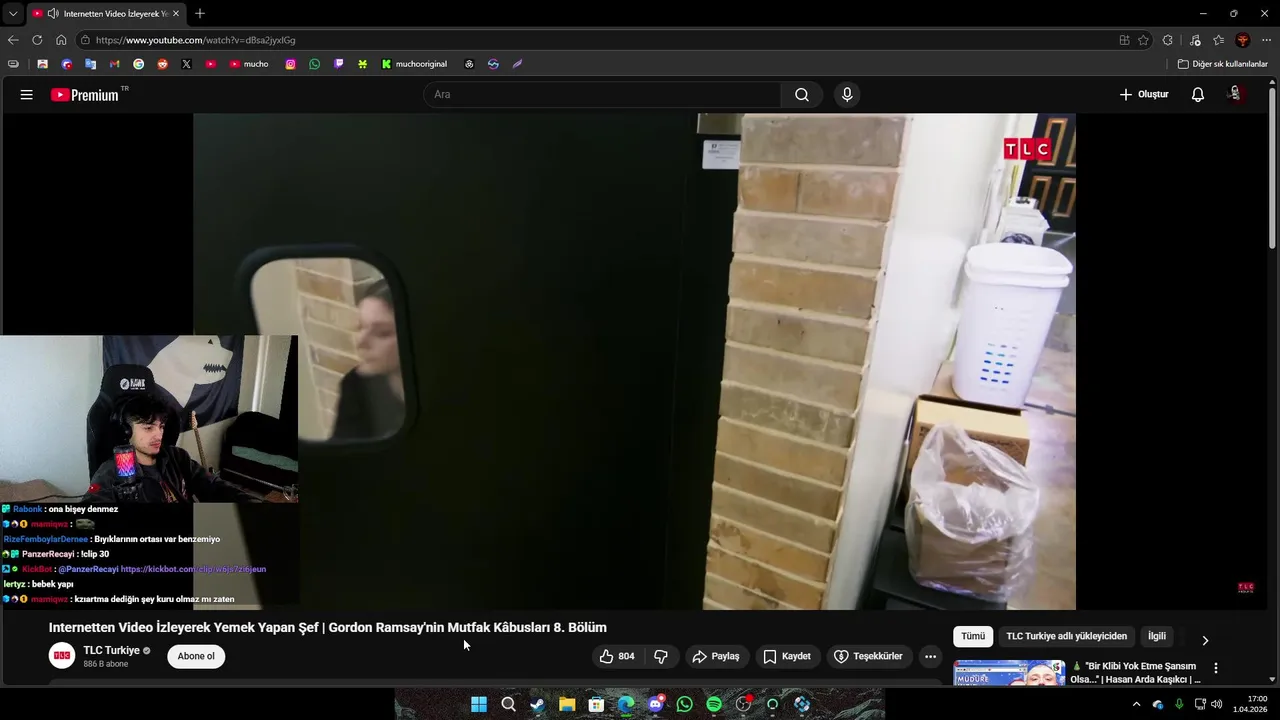Open the Windows Start menu
The height and width of the screenshot is (720, 1280).
479,704
